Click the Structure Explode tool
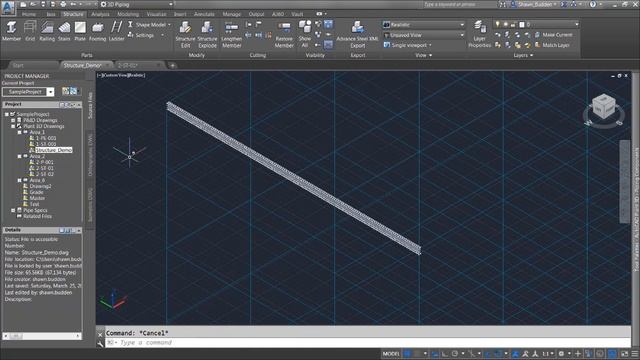Viewport: 640px width, 360px height. (207, 34)
